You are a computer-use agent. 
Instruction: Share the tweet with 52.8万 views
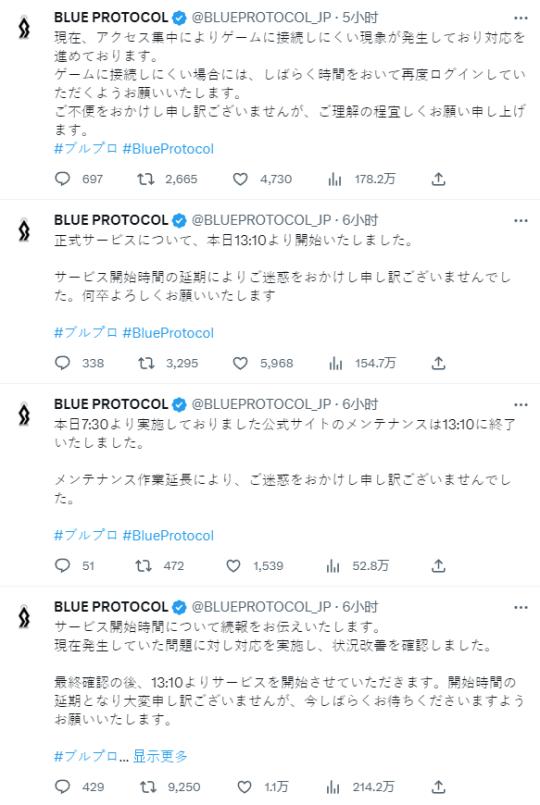pyautogui.click(x=438, y=565)
